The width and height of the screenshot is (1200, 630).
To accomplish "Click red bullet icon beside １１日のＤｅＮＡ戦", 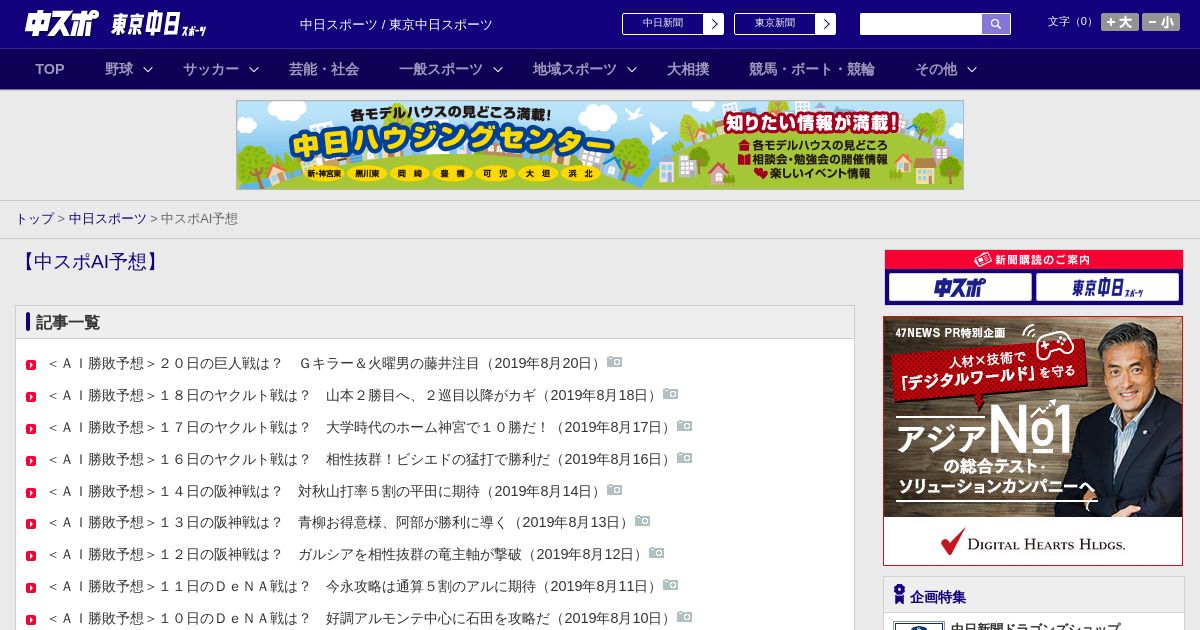I will click(31, 588).
